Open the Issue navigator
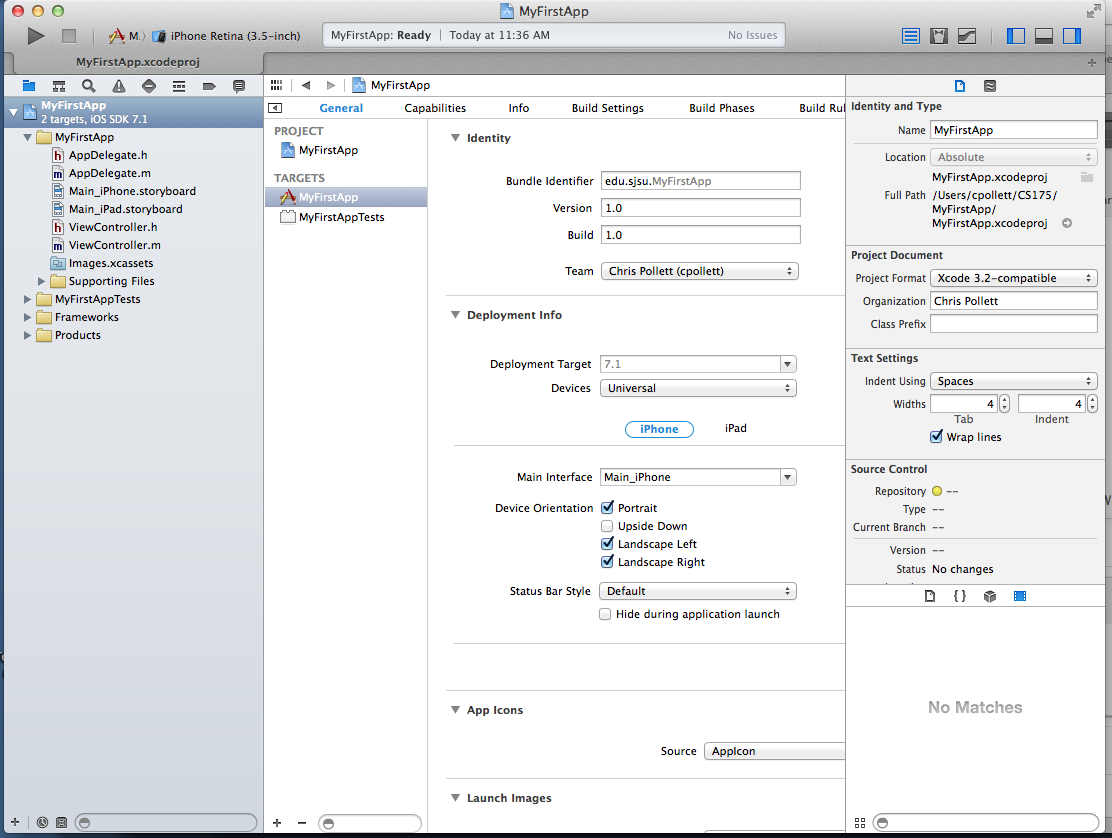The image size is (1112, 838). (118, 86)
